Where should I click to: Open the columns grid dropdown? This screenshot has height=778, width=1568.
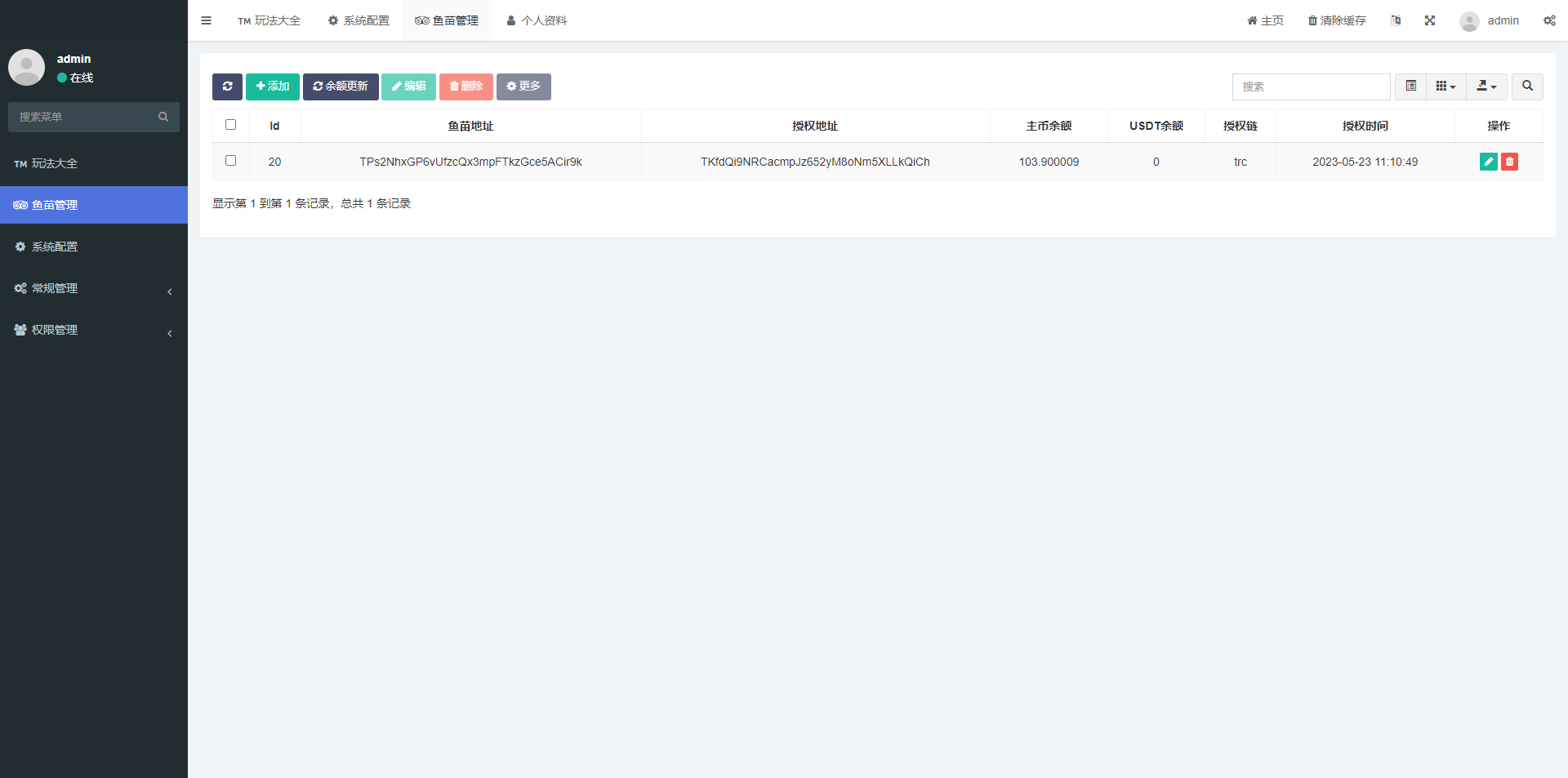click(1445, 87)
